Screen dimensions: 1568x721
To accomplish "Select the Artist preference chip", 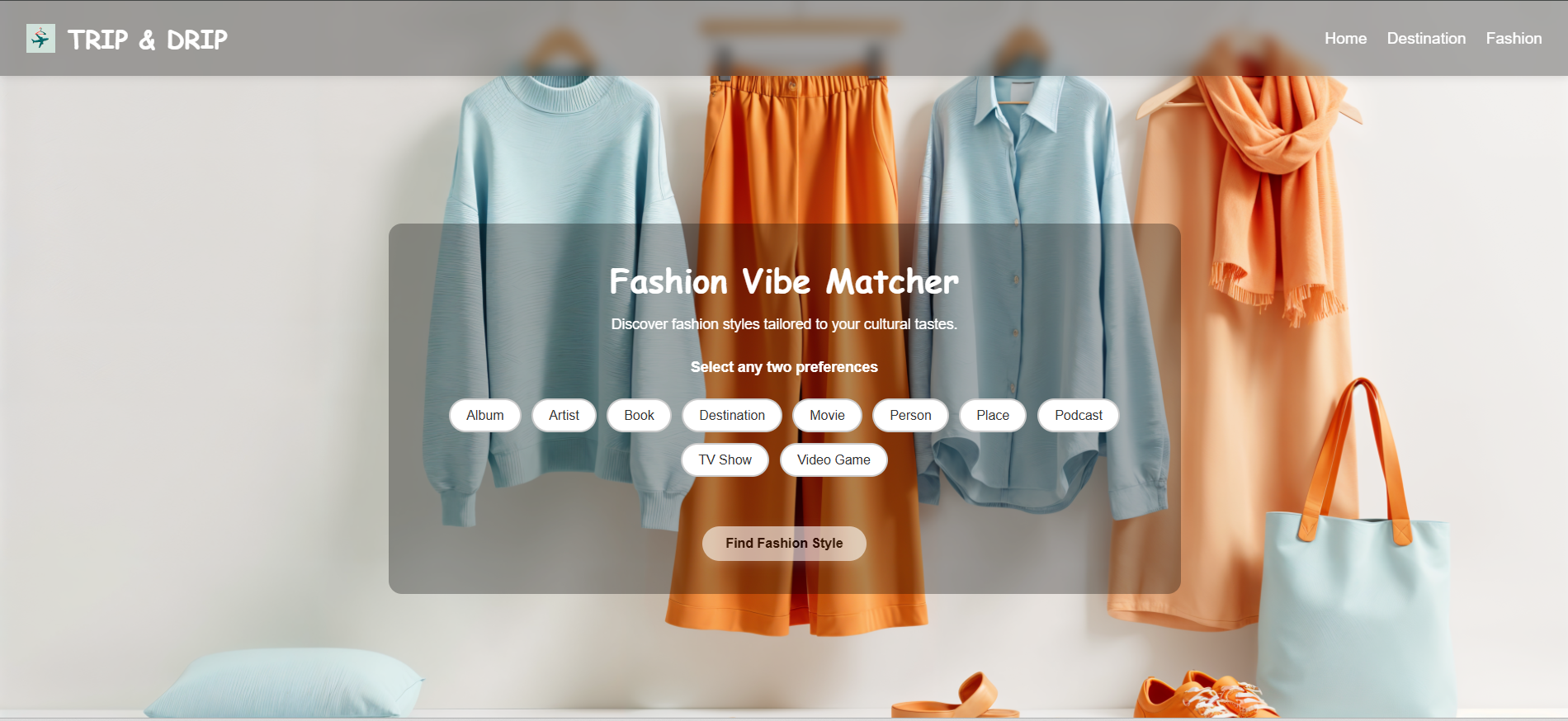I will [x=564, y=416].
